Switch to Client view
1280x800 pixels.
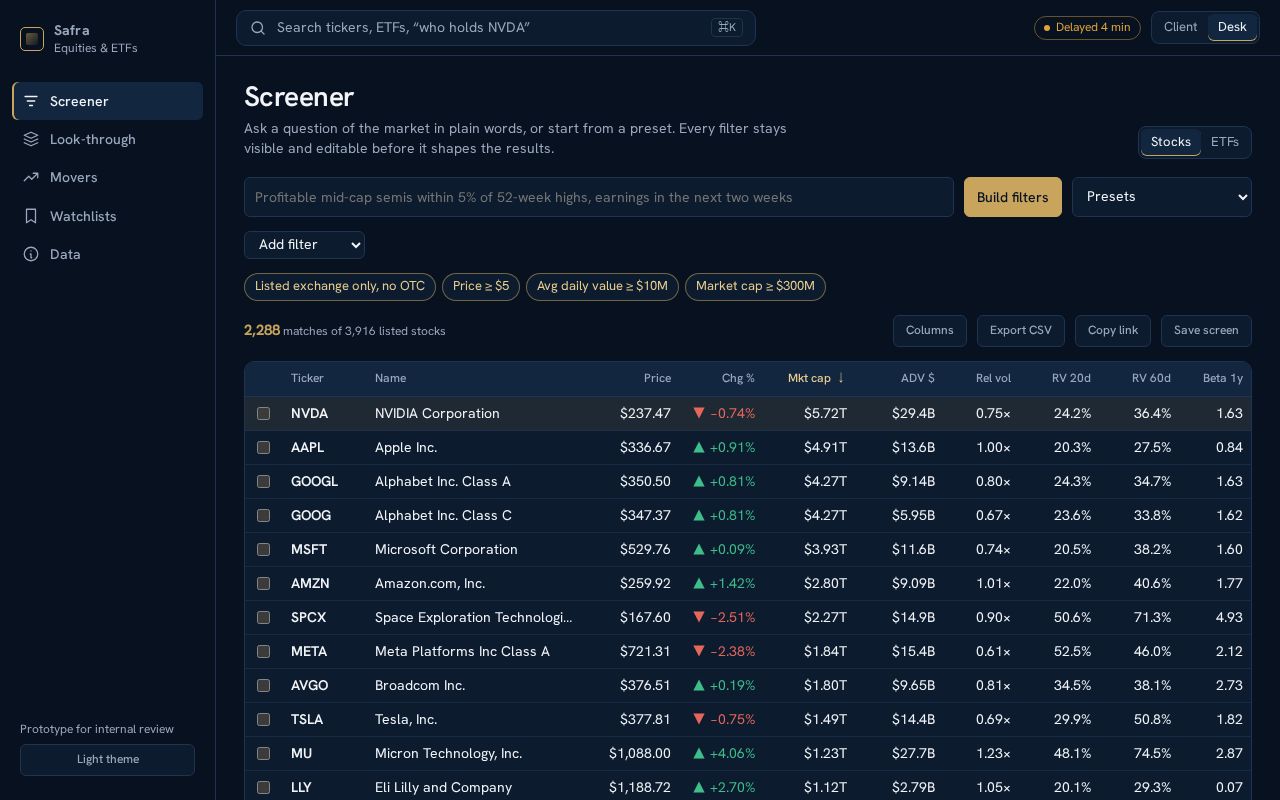click(x=1180, y=27)
